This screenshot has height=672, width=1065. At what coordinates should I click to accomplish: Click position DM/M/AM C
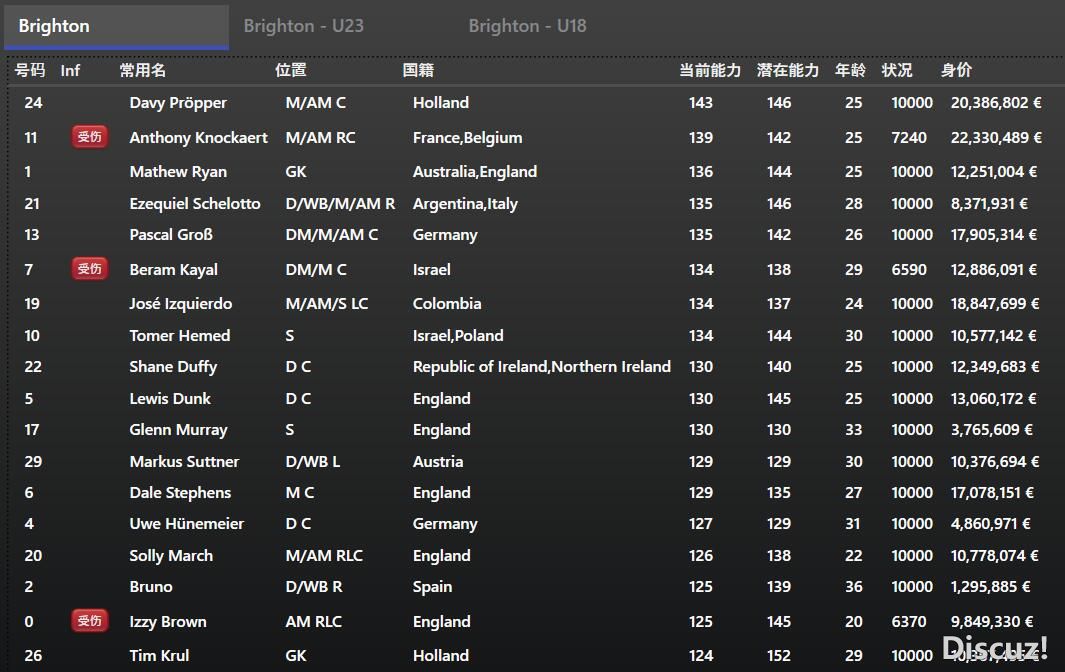(x=331, y=234)
